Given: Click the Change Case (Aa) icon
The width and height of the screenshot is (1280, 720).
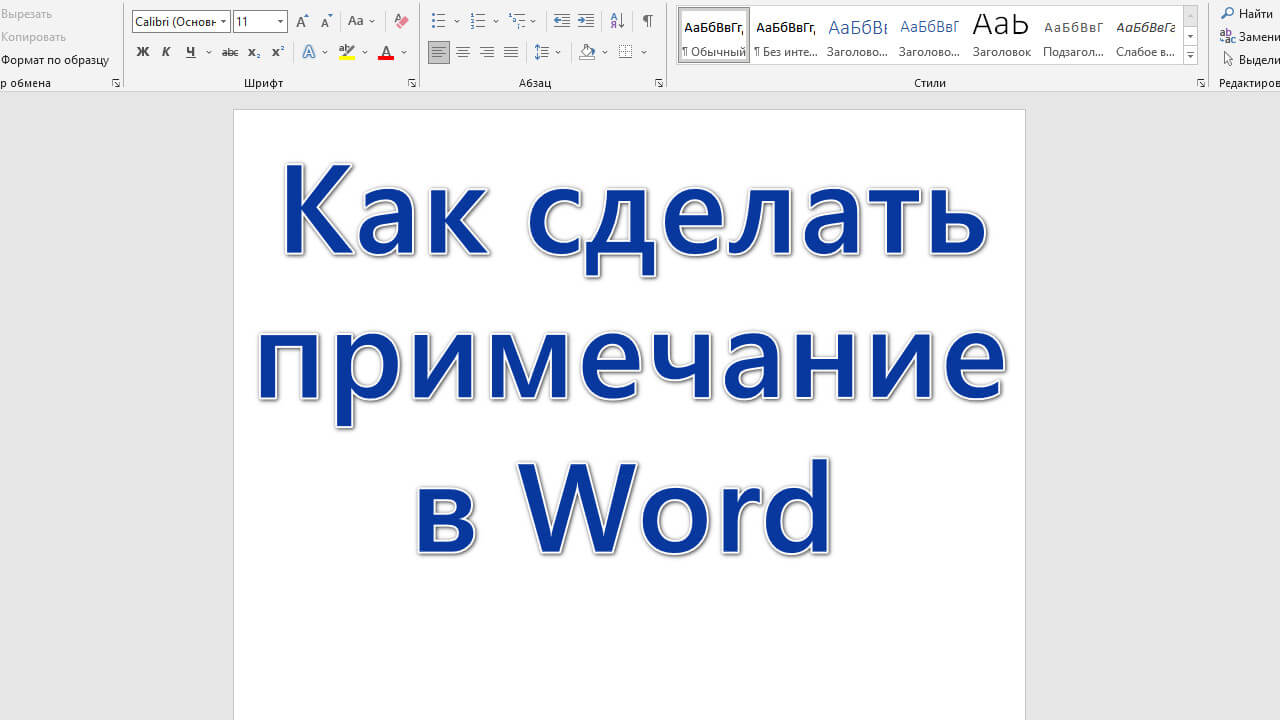Looking at the screenshot, I should click(x=355, y=21).
